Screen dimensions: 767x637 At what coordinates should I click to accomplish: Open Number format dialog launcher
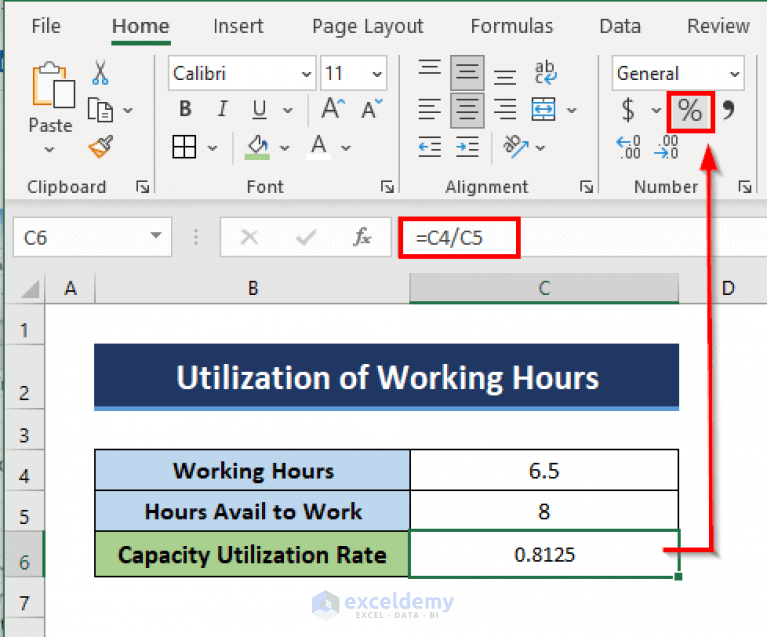[745, 186]
